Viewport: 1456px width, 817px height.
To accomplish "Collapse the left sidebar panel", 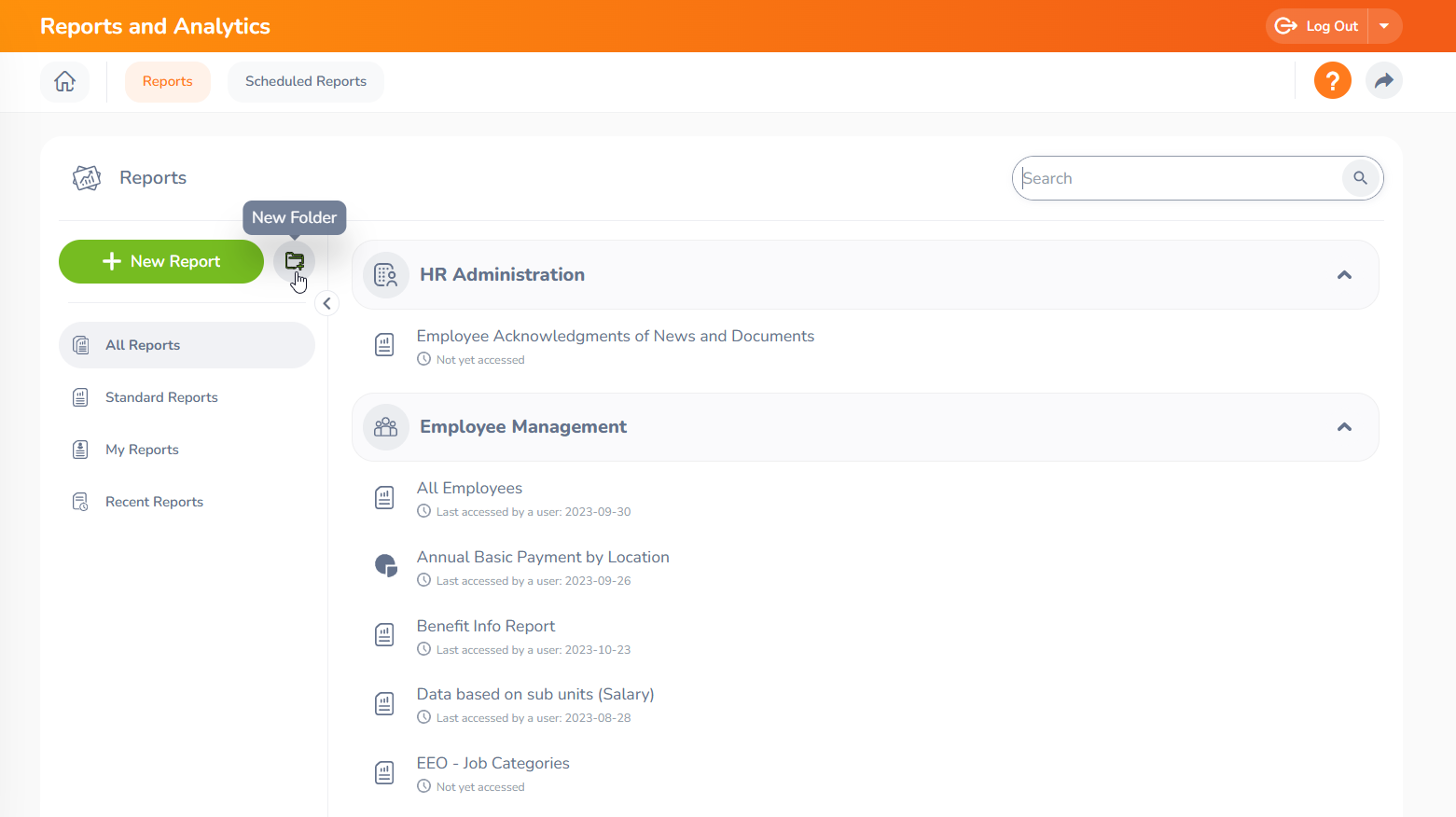I will point(327,303).
